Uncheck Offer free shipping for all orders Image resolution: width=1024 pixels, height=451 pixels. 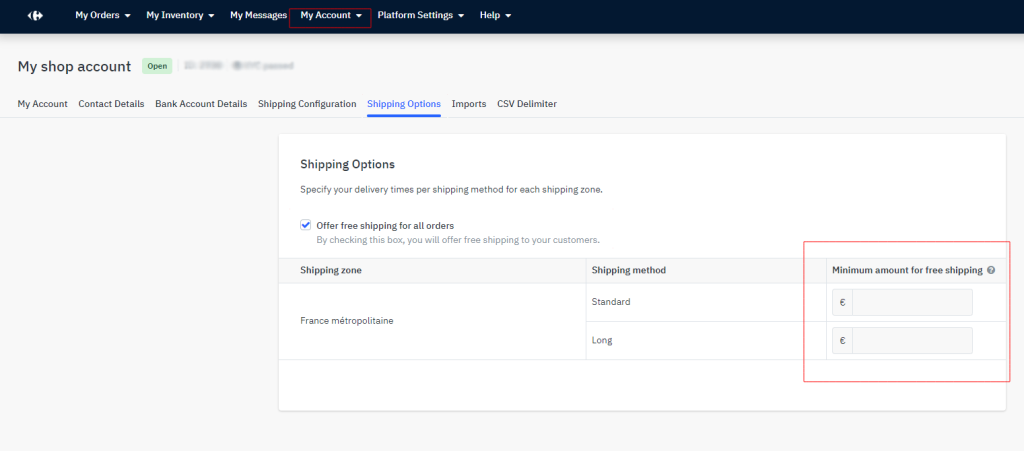pyautogui.click(x=306, y=225)
